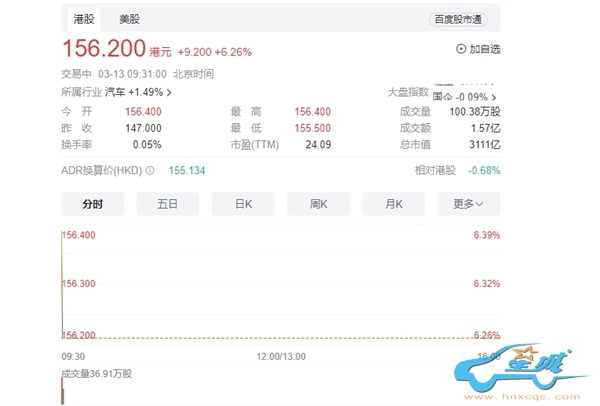
Task: Click the 市盈(TTM) value 24.09
Action: 318,145
